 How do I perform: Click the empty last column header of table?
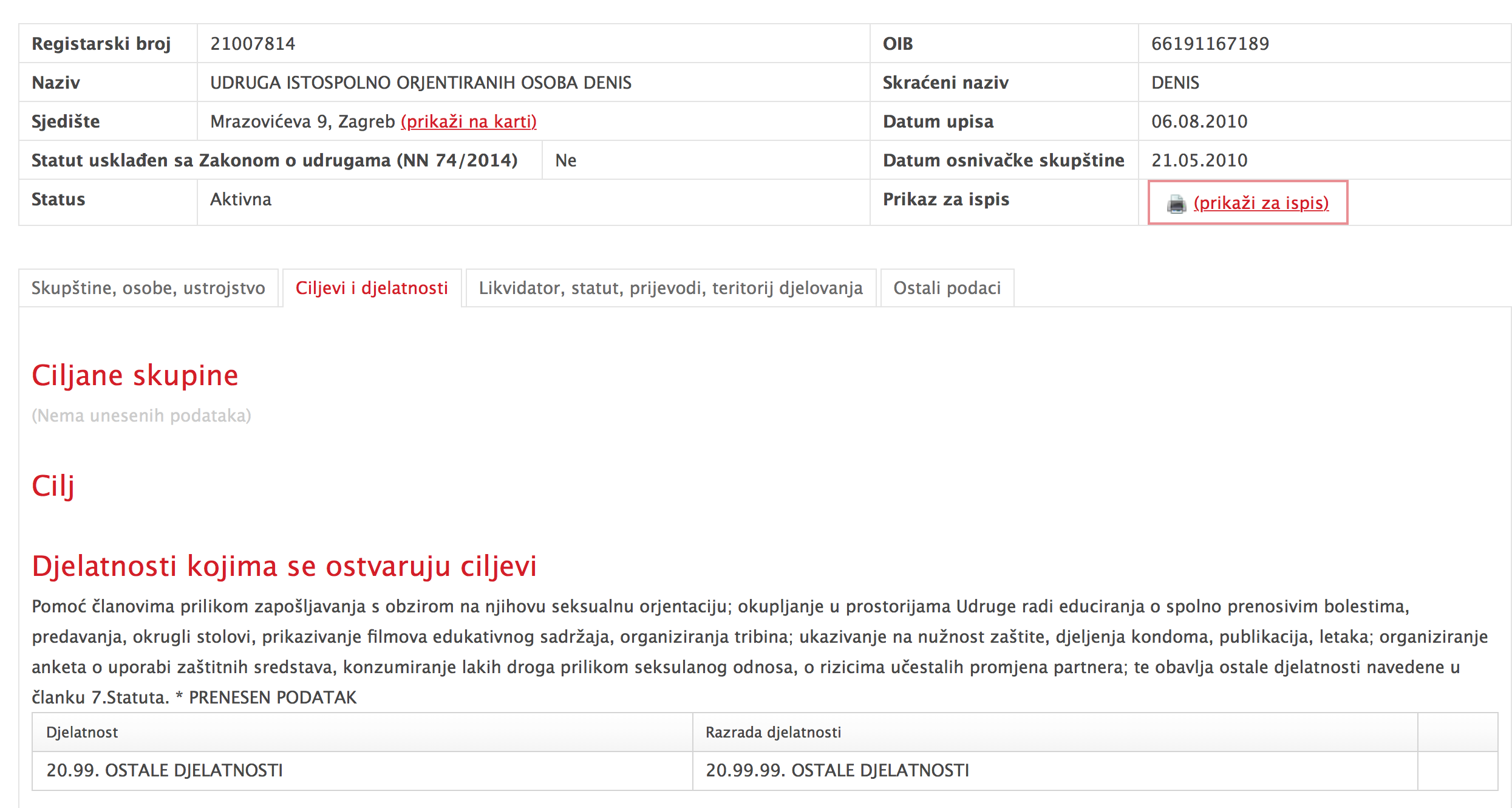(1457, 732)
